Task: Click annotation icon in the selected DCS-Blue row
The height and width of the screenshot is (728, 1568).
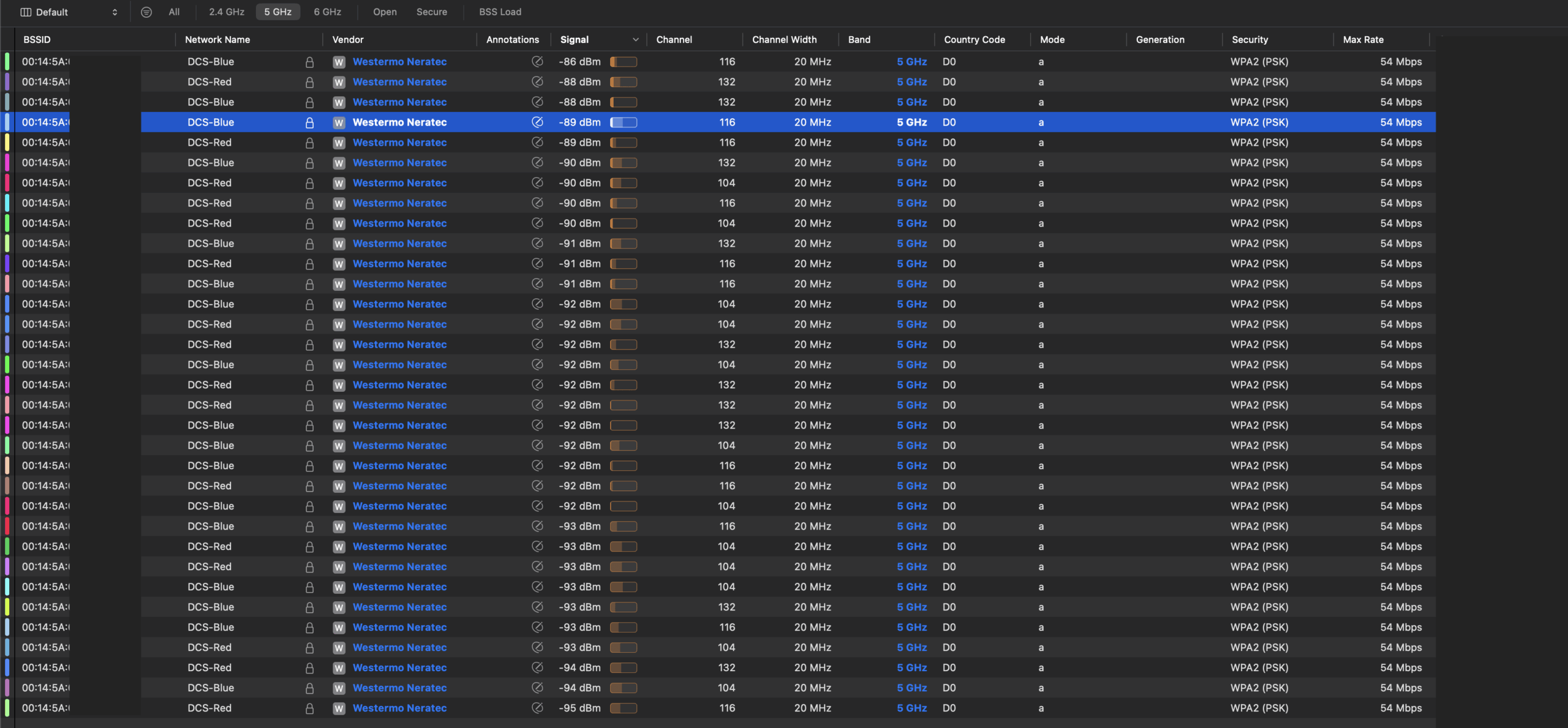Action: click(x=537, y=122)
